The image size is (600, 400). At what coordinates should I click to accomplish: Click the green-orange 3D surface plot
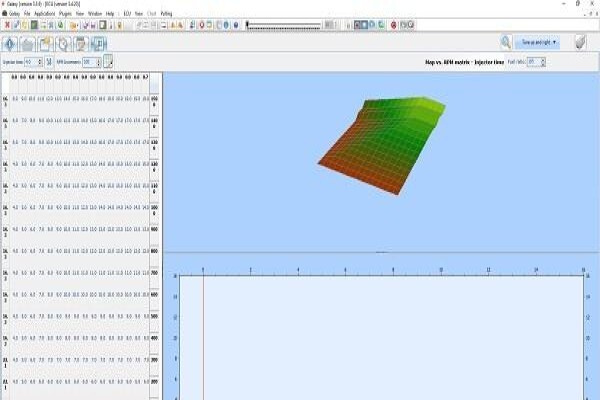pos(382,145)
